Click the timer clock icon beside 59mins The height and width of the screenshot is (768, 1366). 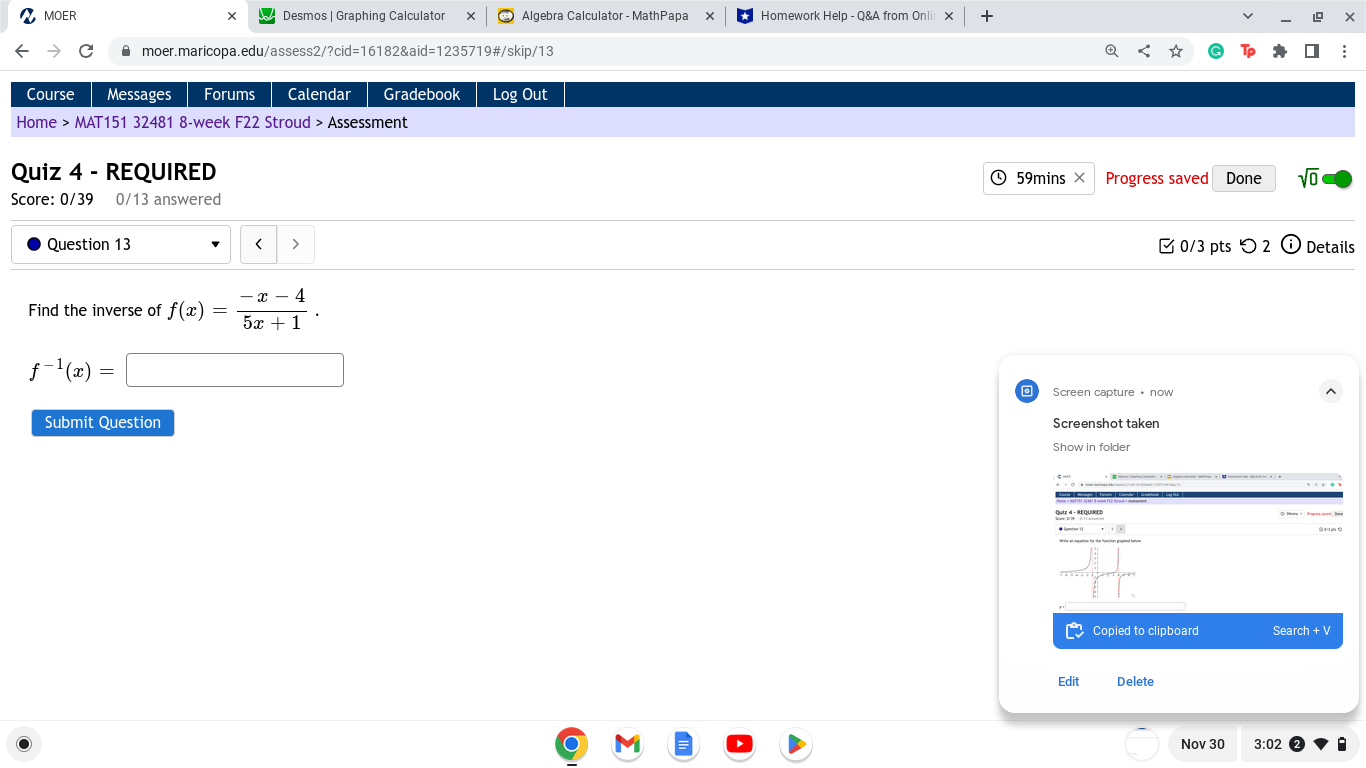coord(998,177)
